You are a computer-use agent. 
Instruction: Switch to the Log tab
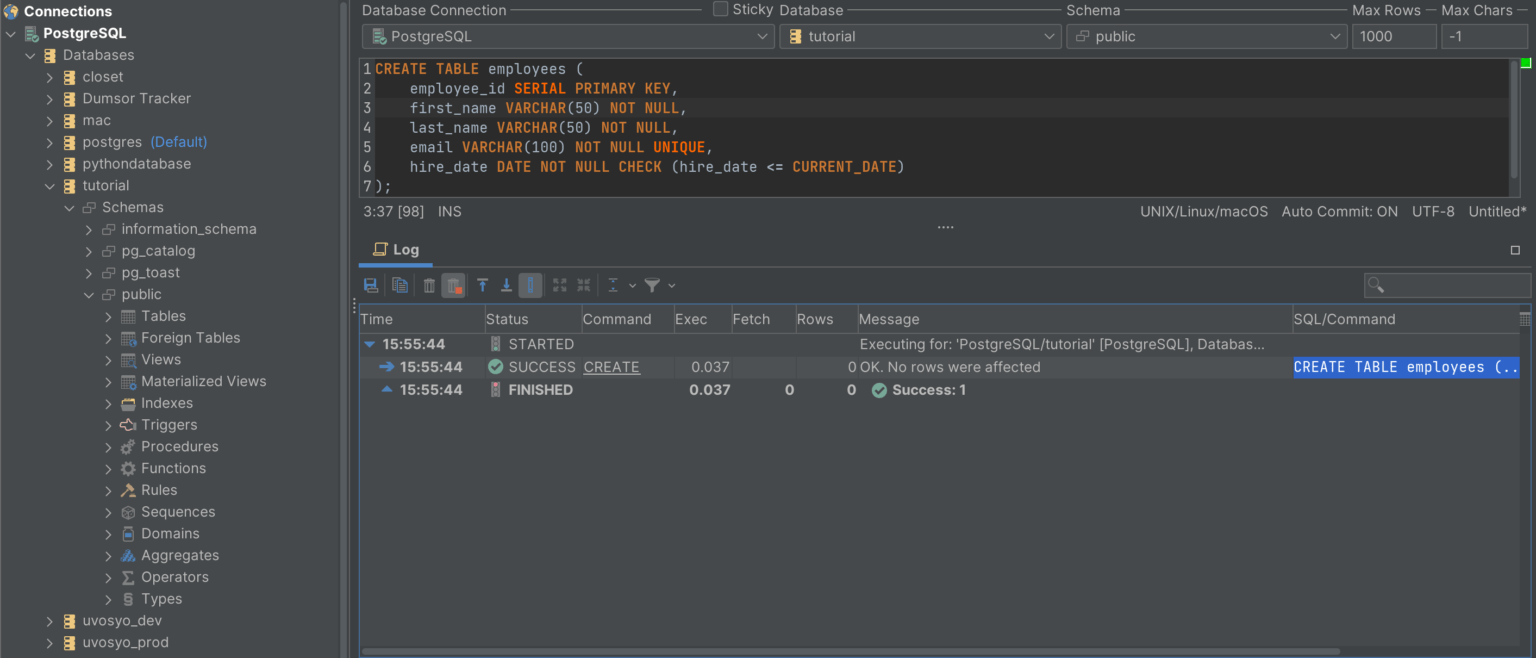click(x=396, y=250)
